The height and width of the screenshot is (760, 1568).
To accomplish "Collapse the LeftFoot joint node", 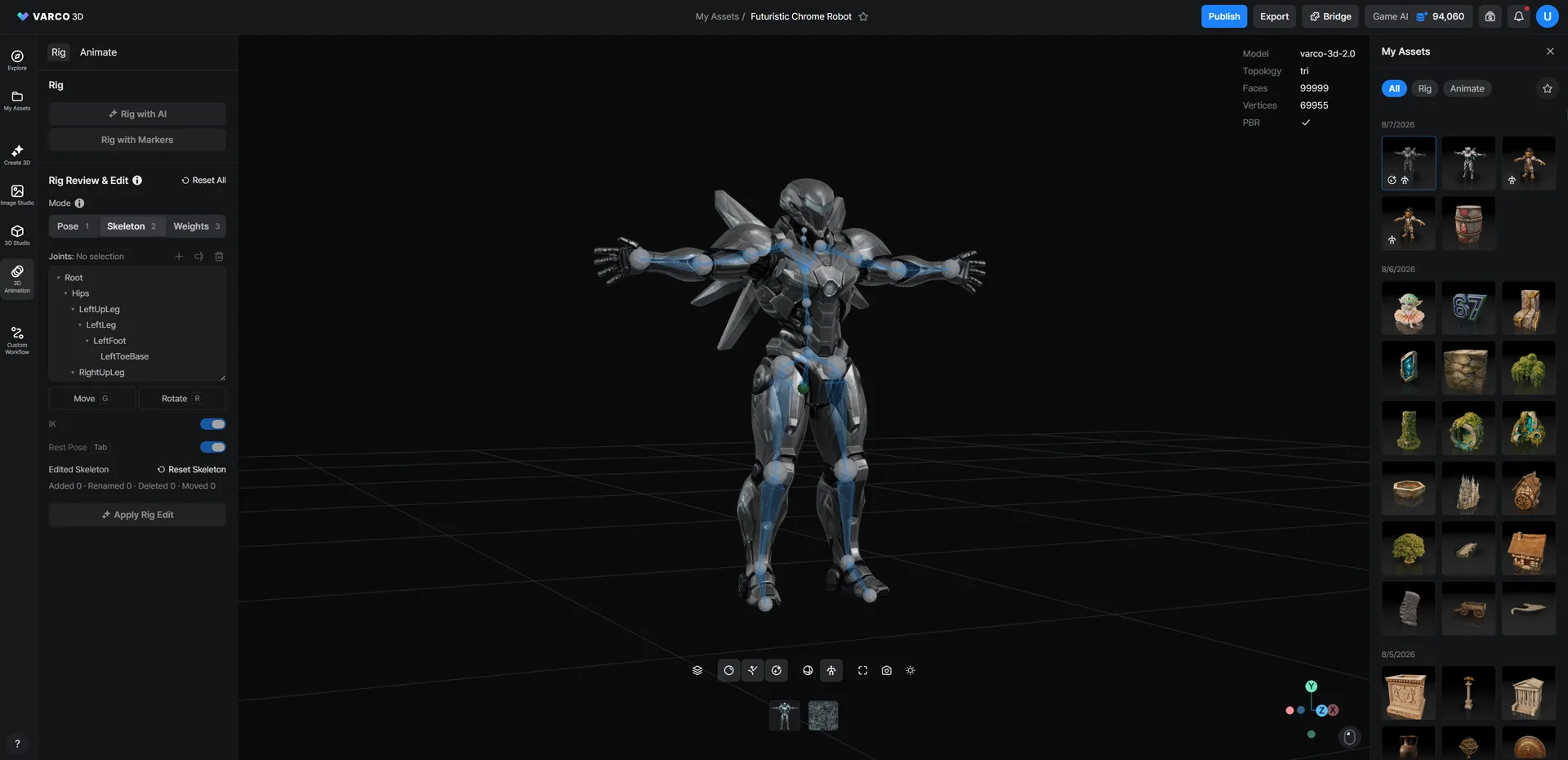I will tap(87, 341).
